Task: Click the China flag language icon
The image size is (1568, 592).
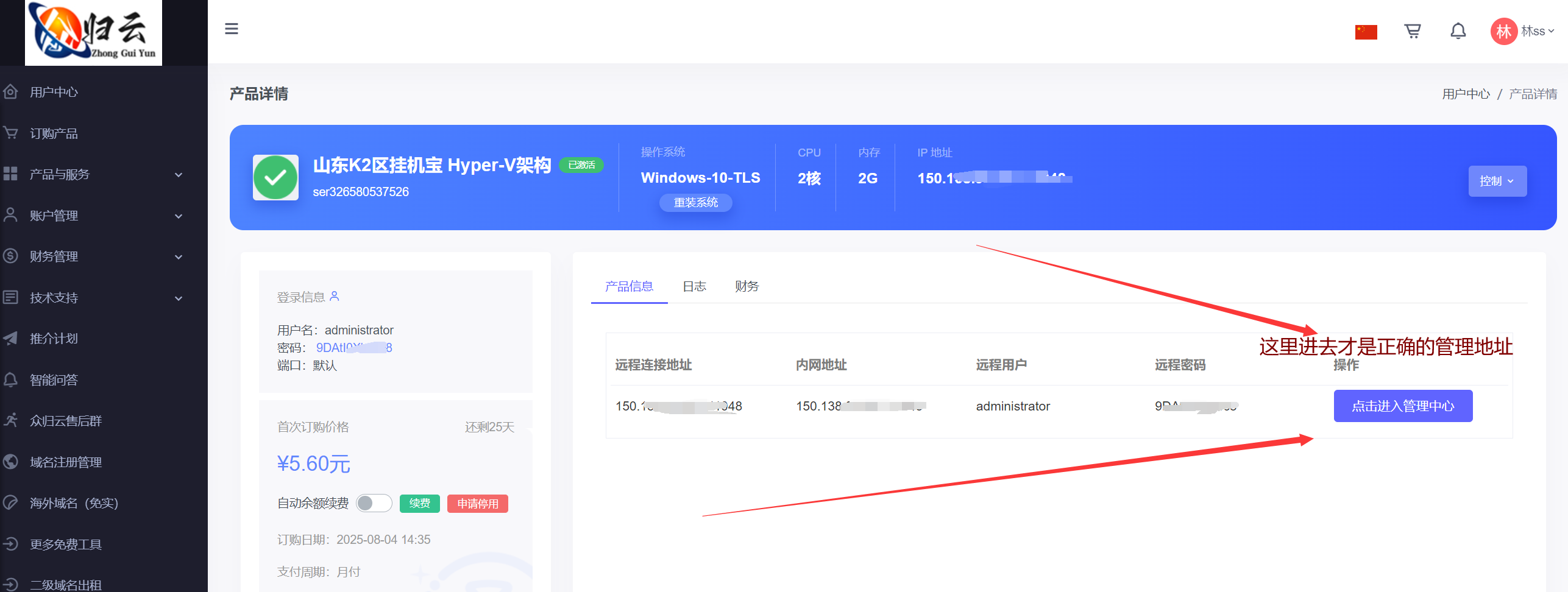Action: [1366, 32]
